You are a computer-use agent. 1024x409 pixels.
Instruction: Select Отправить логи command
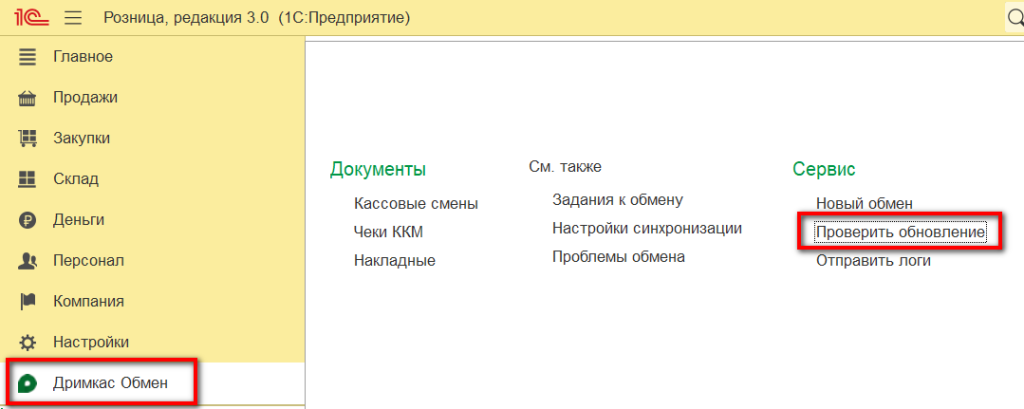point(873,261)
